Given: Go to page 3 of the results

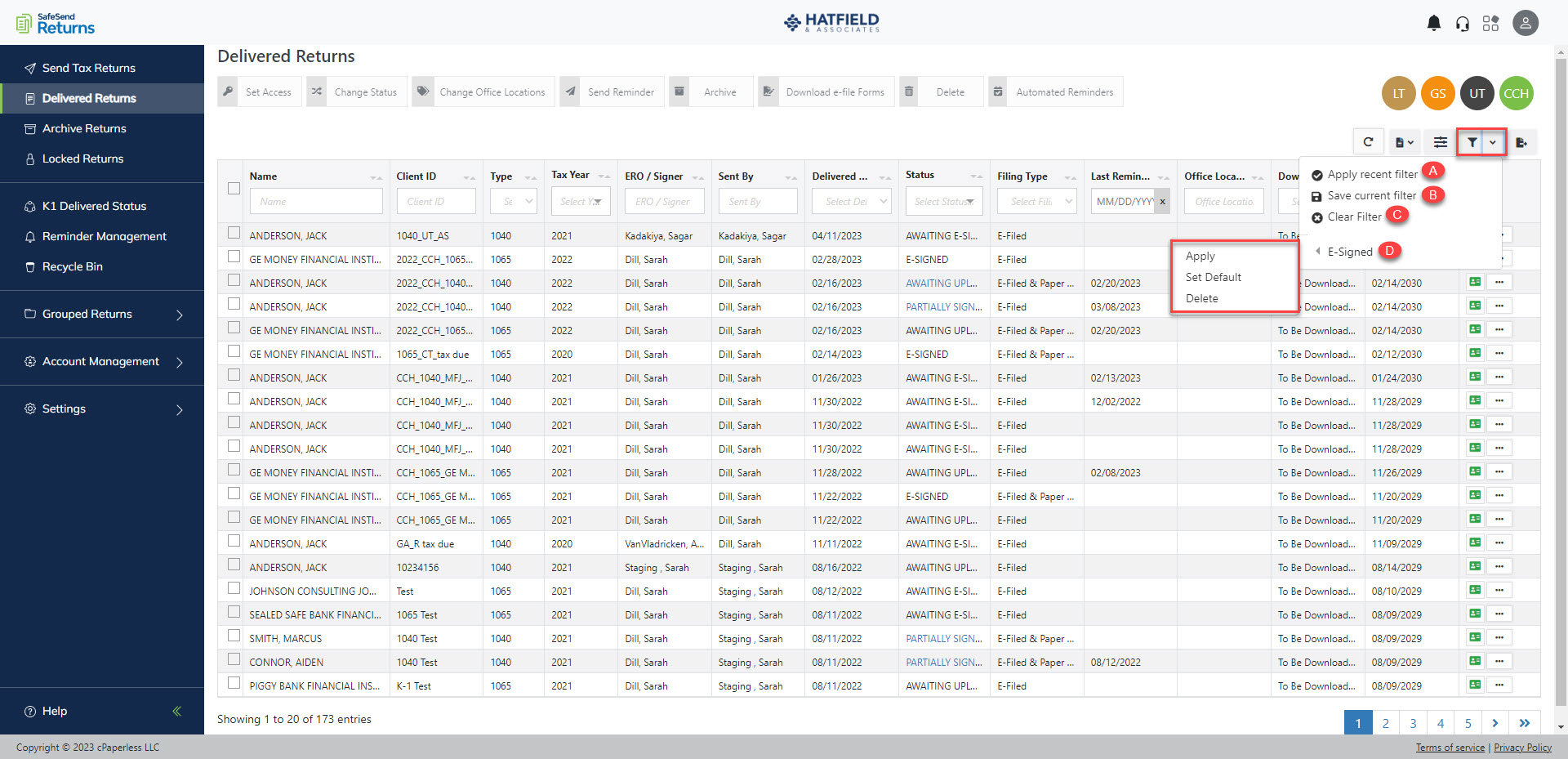Looking at the screenshot, I should (1413, 722).
